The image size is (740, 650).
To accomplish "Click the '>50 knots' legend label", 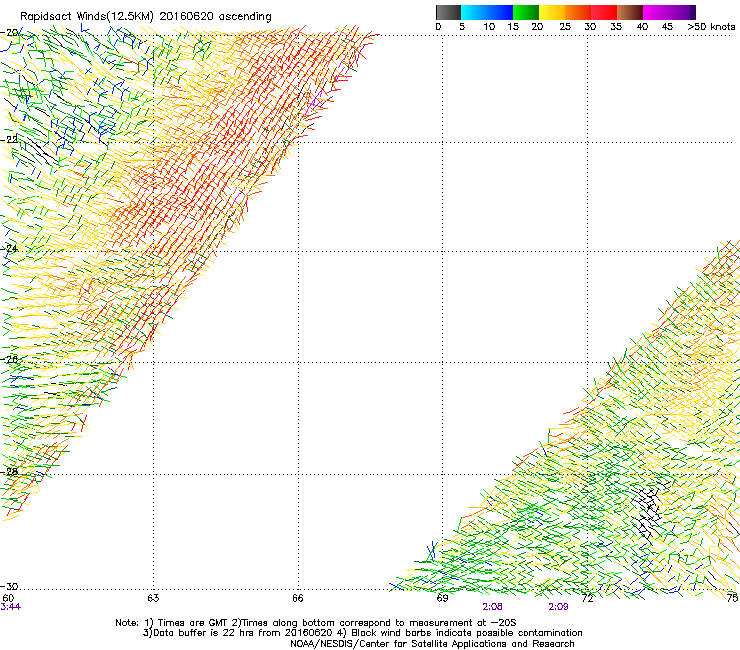I will click(711, 27).
